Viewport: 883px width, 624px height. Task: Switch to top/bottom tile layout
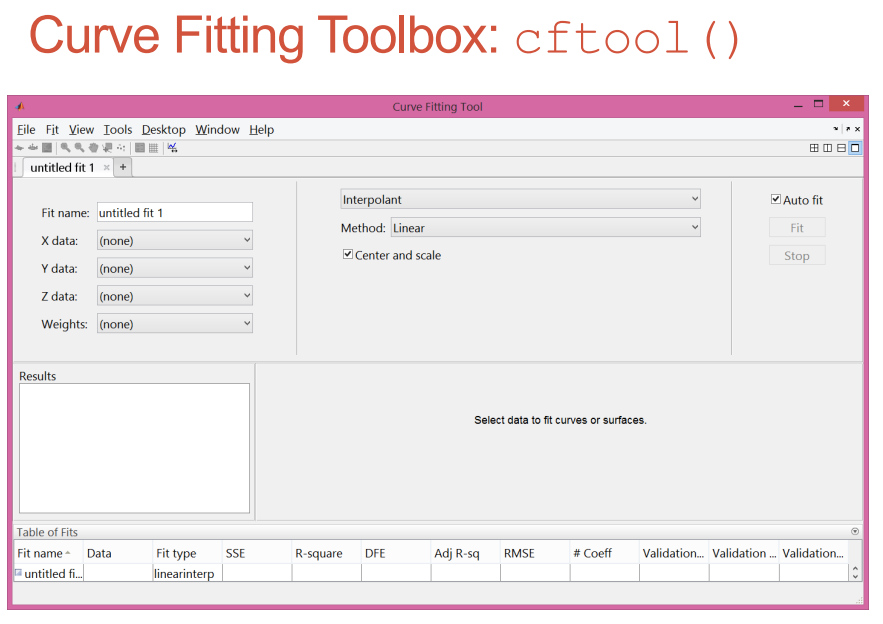(x=841, y=148)
